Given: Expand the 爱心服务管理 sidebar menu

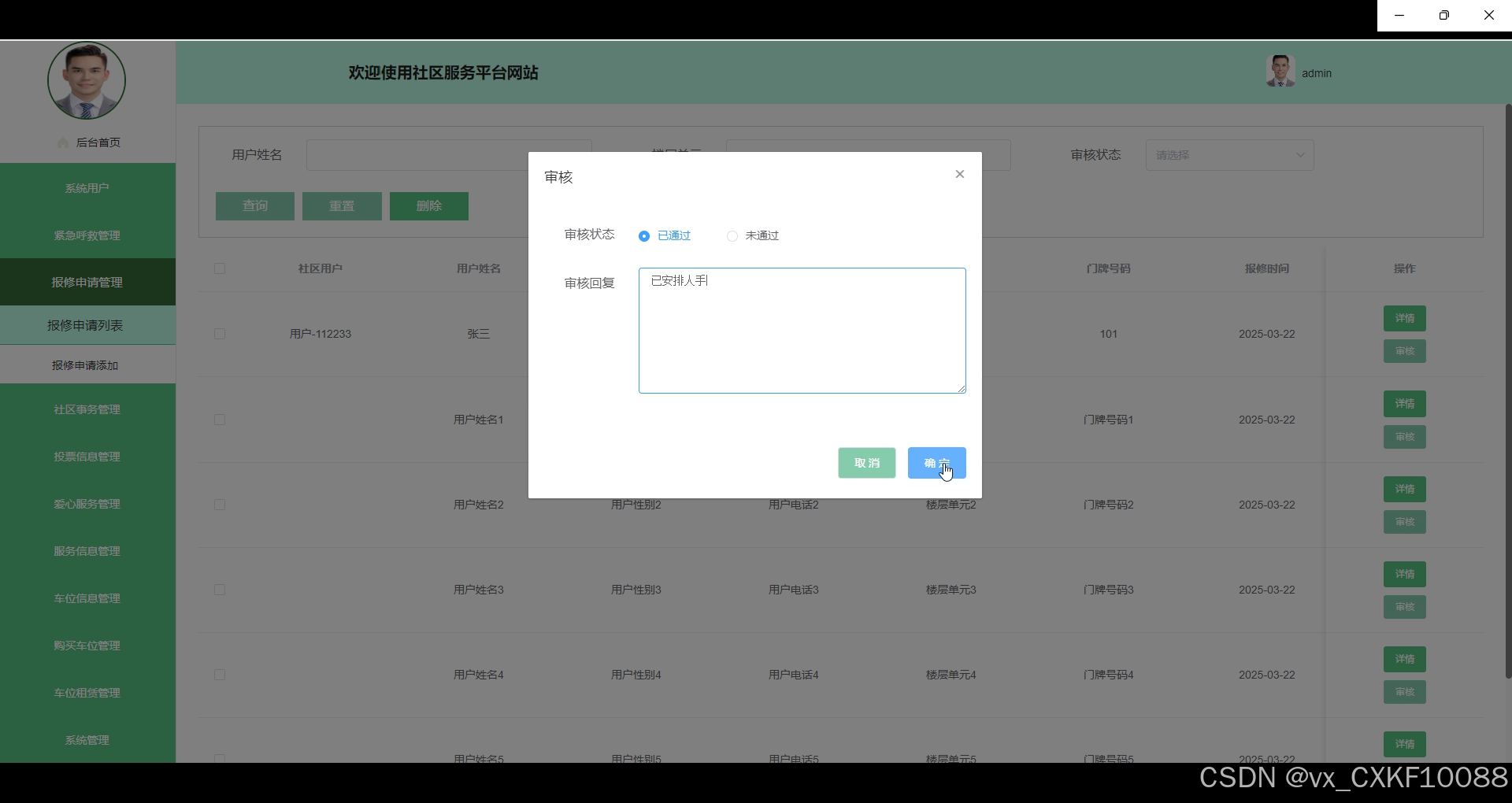Looking at the screenshot, I should pyautogui.click(x=87, y=504).
